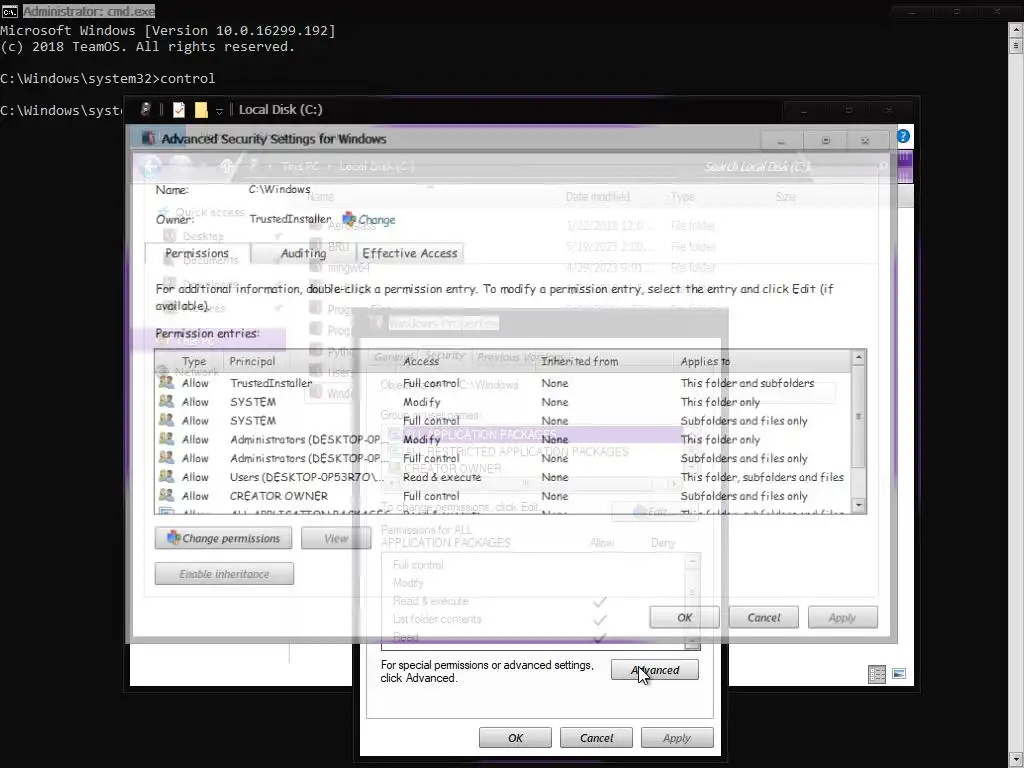Image resolution: width=1024 pixels, height=768 pixels.
Task: Click Apply in Advanced Security Settings
Action: (x=842, y=617)
